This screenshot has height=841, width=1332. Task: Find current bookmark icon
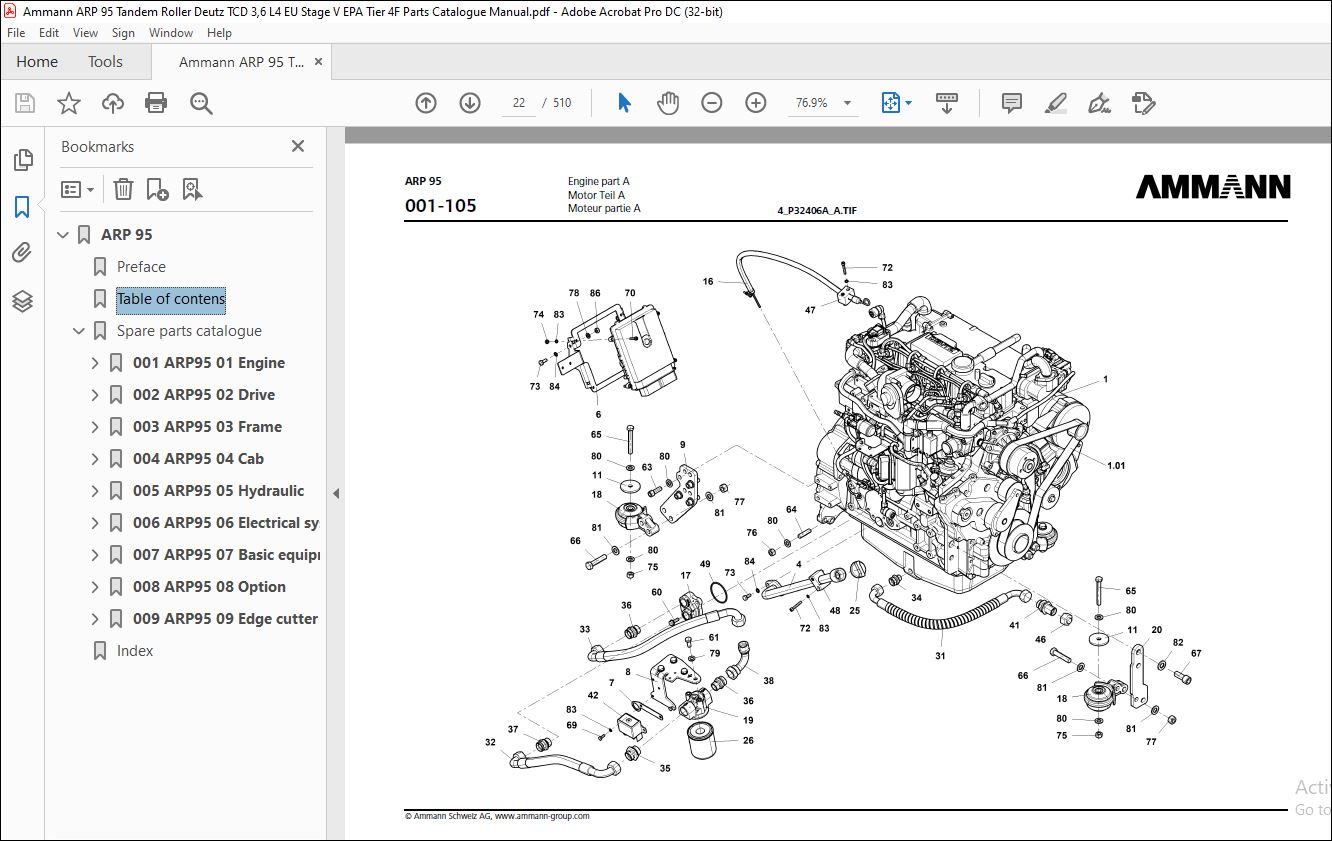[x=193, y=189]
